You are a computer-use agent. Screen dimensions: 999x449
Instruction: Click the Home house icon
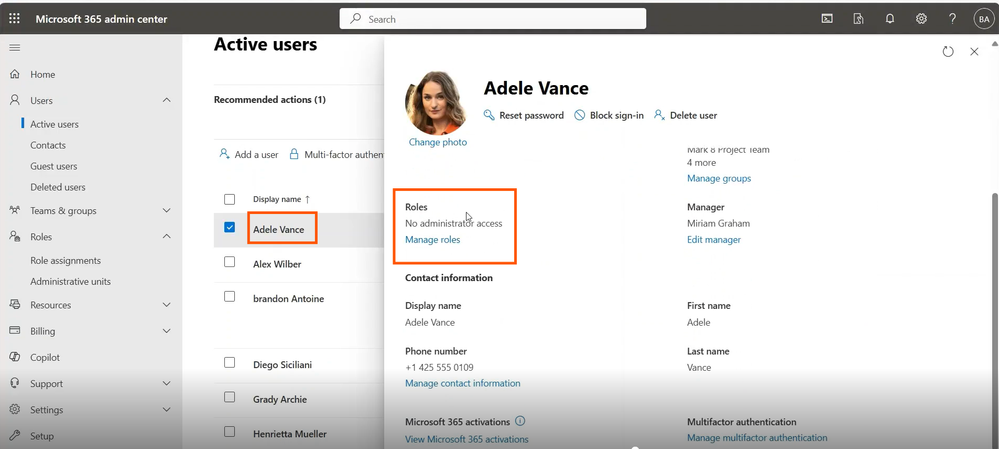[15, 75]
